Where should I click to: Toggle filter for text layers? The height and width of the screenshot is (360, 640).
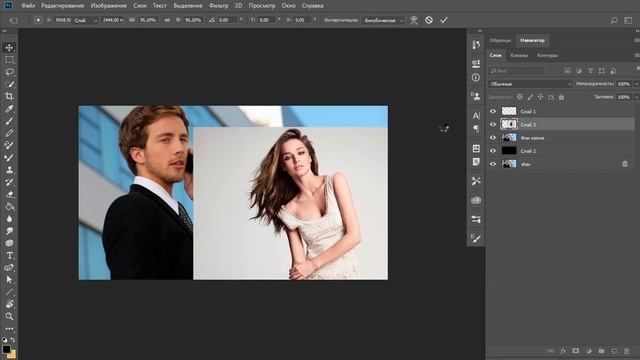pos(590,71)
